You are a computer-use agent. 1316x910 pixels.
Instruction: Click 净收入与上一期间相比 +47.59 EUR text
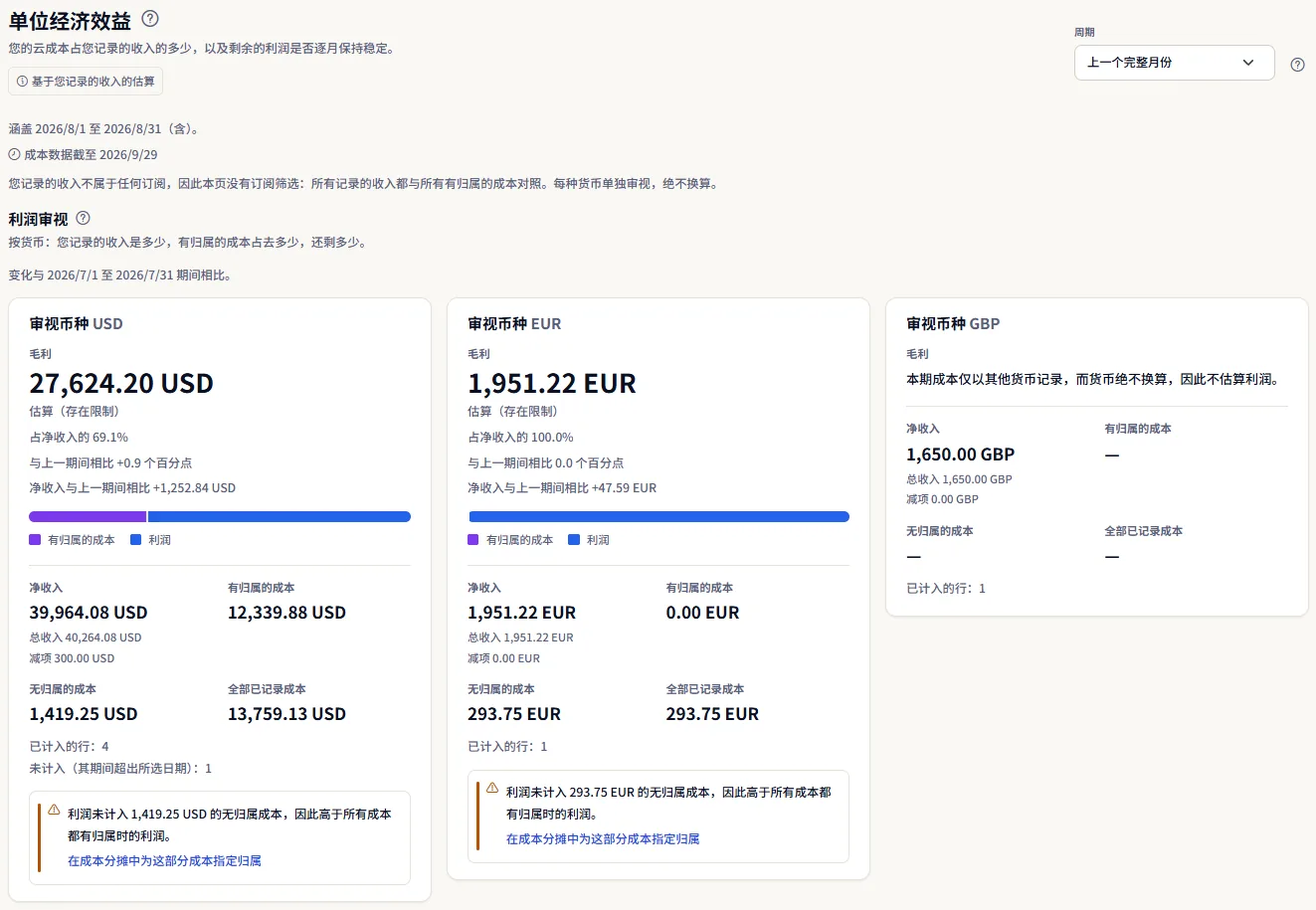coord(562,488)
